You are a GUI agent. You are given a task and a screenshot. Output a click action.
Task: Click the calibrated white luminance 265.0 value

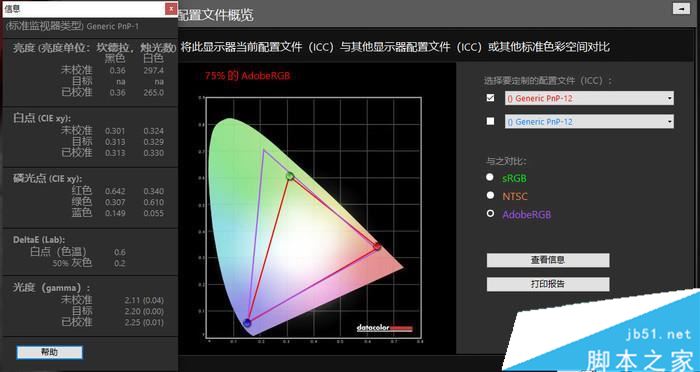(154, 93)
